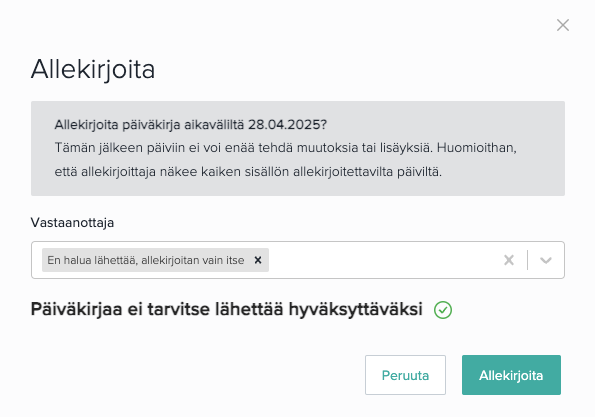Click the 'Allekirjoita päiväkirja aikaväliltä 28.04.2025?' question
The width and height of the screenshot is (595, 417).
click(x=190, y=124)
